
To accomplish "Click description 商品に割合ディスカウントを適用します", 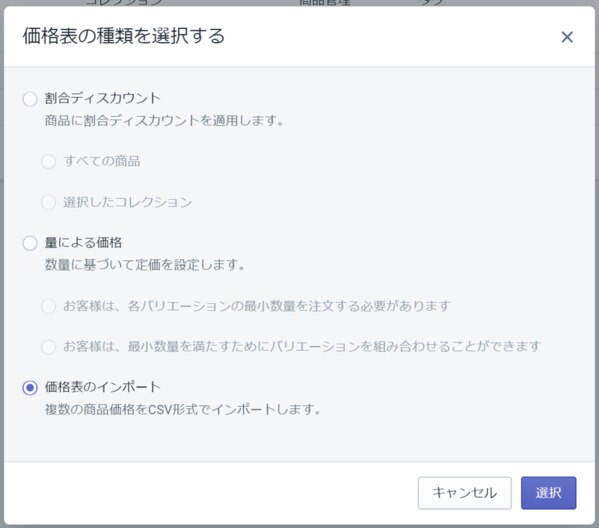I will 164,121.
